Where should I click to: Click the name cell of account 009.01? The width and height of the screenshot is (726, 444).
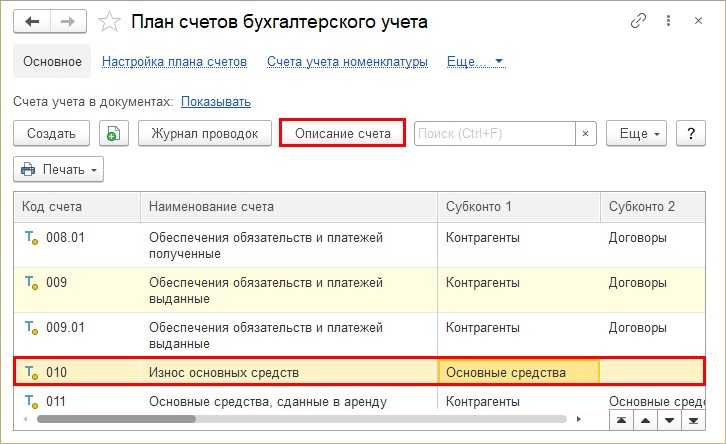click(x=289, y=335)
